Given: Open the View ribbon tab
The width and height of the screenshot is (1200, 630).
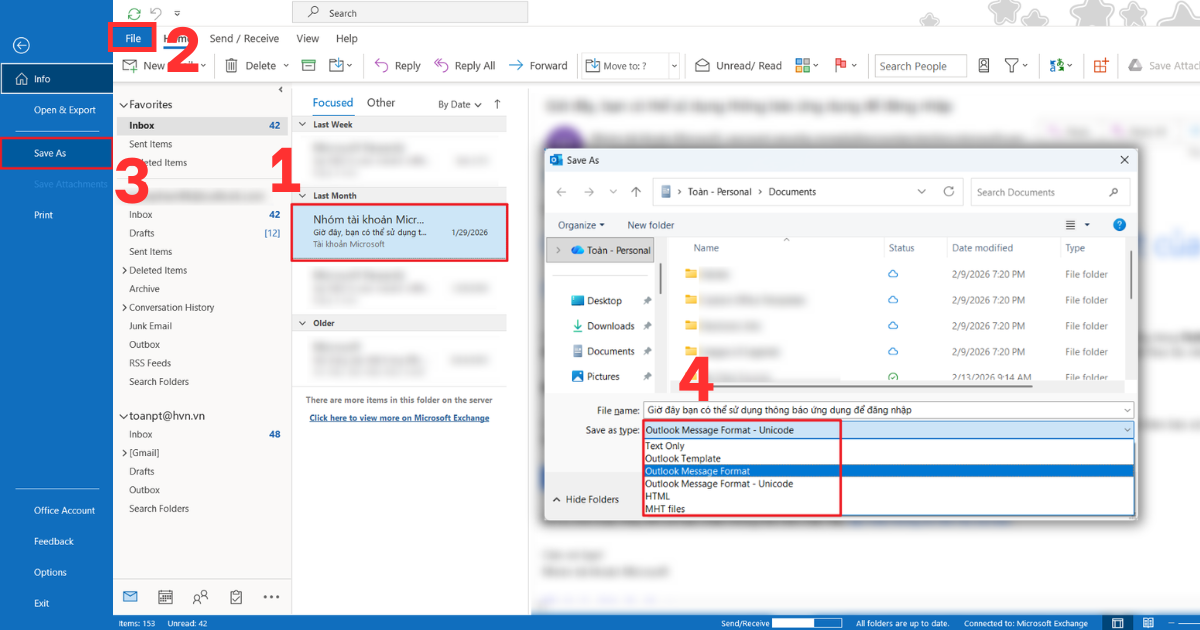Looking at the screenshot, I should tap(307, 38).
